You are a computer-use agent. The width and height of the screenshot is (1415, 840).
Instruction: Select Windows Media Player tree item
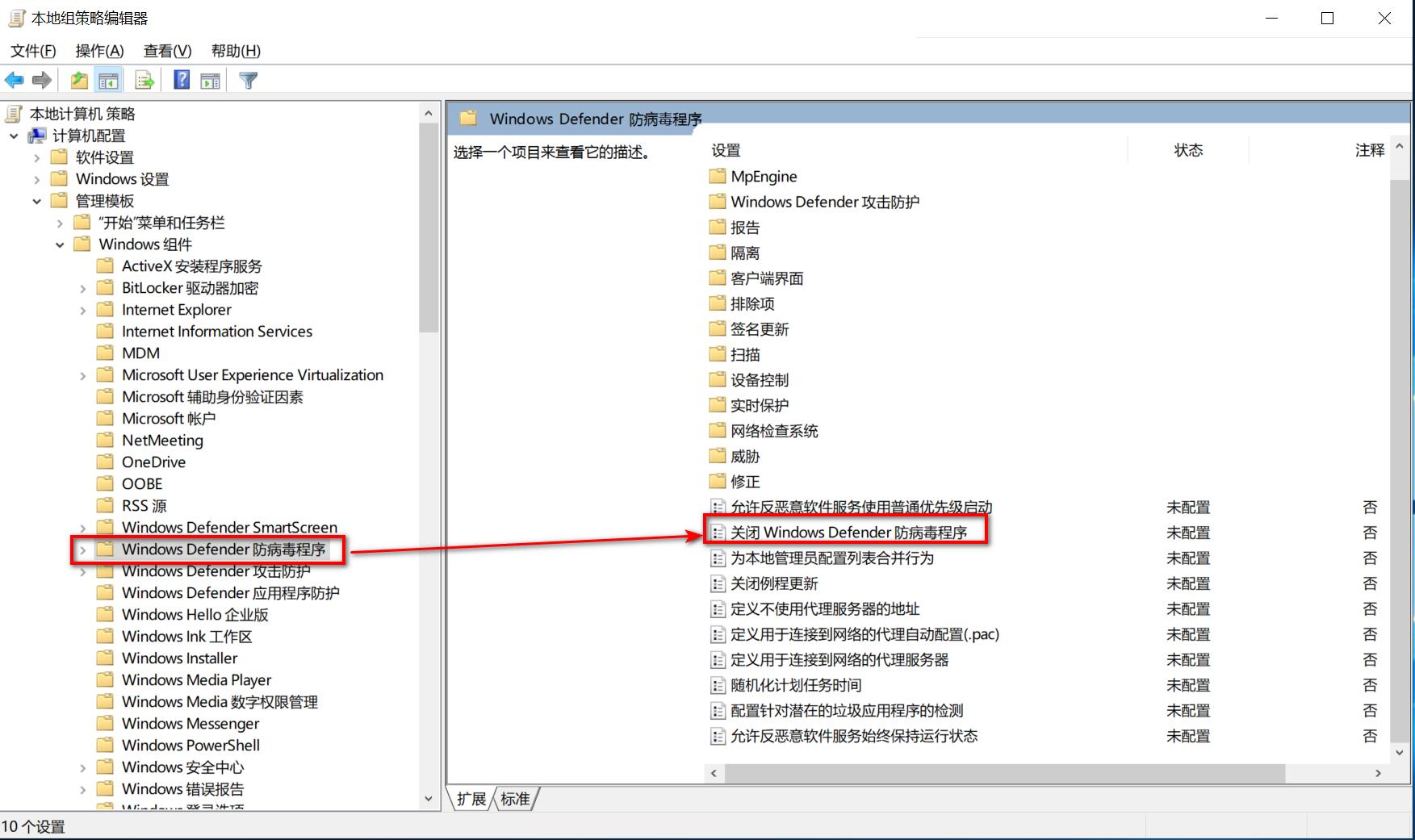(x=196, y=680)
